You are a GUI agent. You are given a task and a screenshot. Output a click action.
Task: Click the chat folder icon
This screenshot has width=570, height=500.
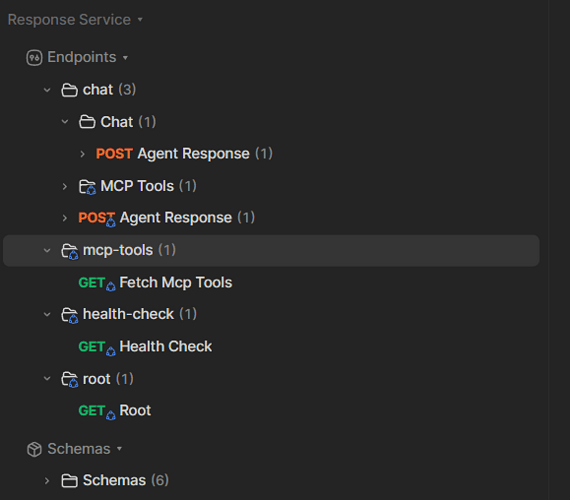pyautogui.click(x=69, y=90)
